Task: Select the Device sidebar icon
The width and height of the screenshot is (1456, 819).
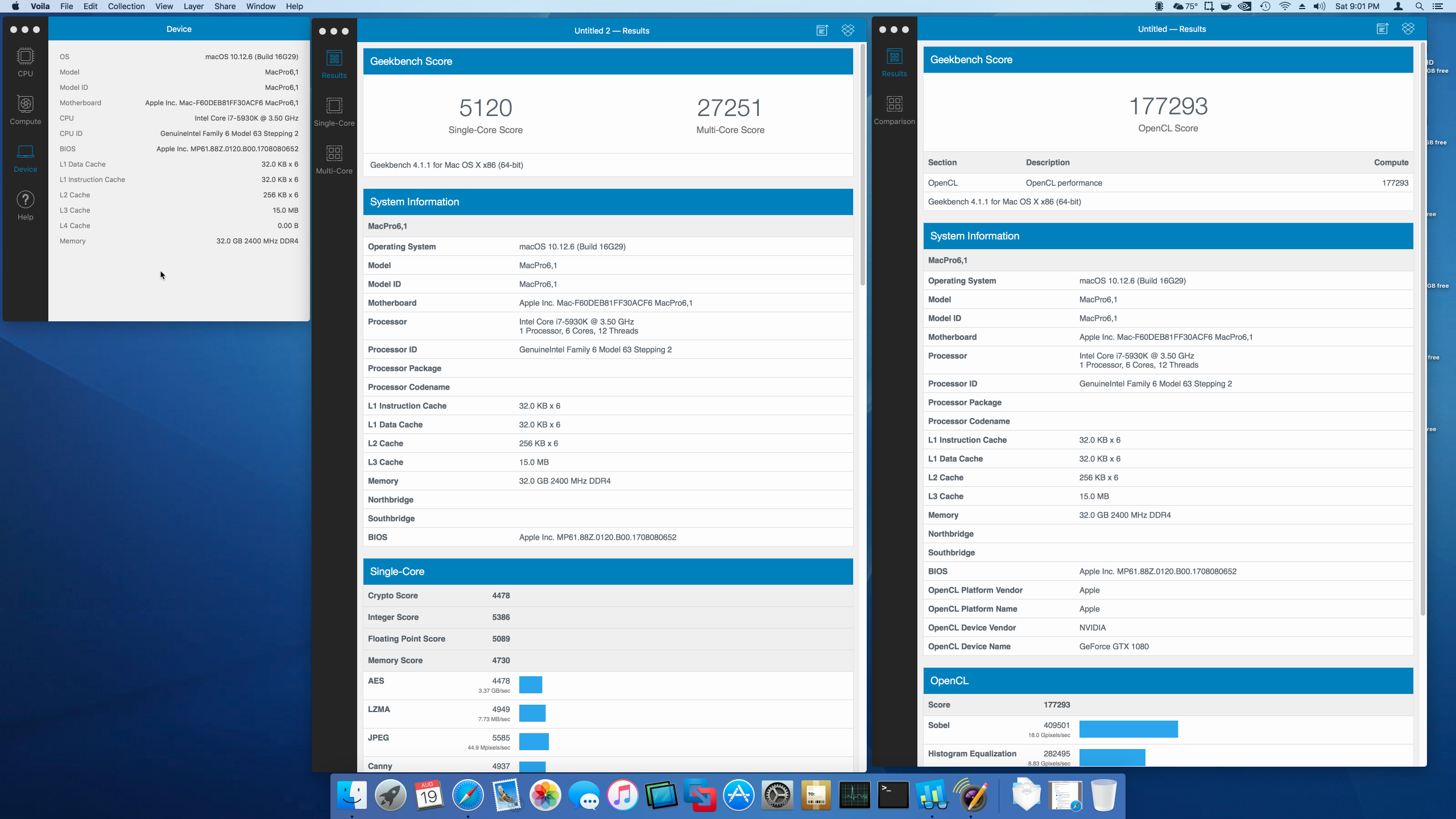Action: (26, 158)
